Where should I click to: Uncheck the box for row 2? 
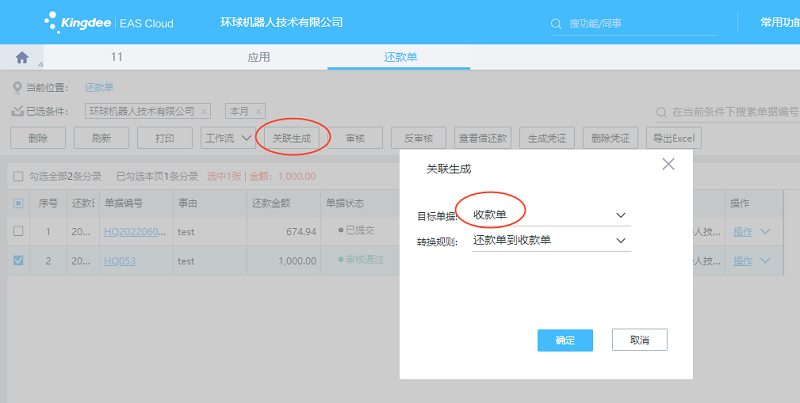tap(18, 261)
